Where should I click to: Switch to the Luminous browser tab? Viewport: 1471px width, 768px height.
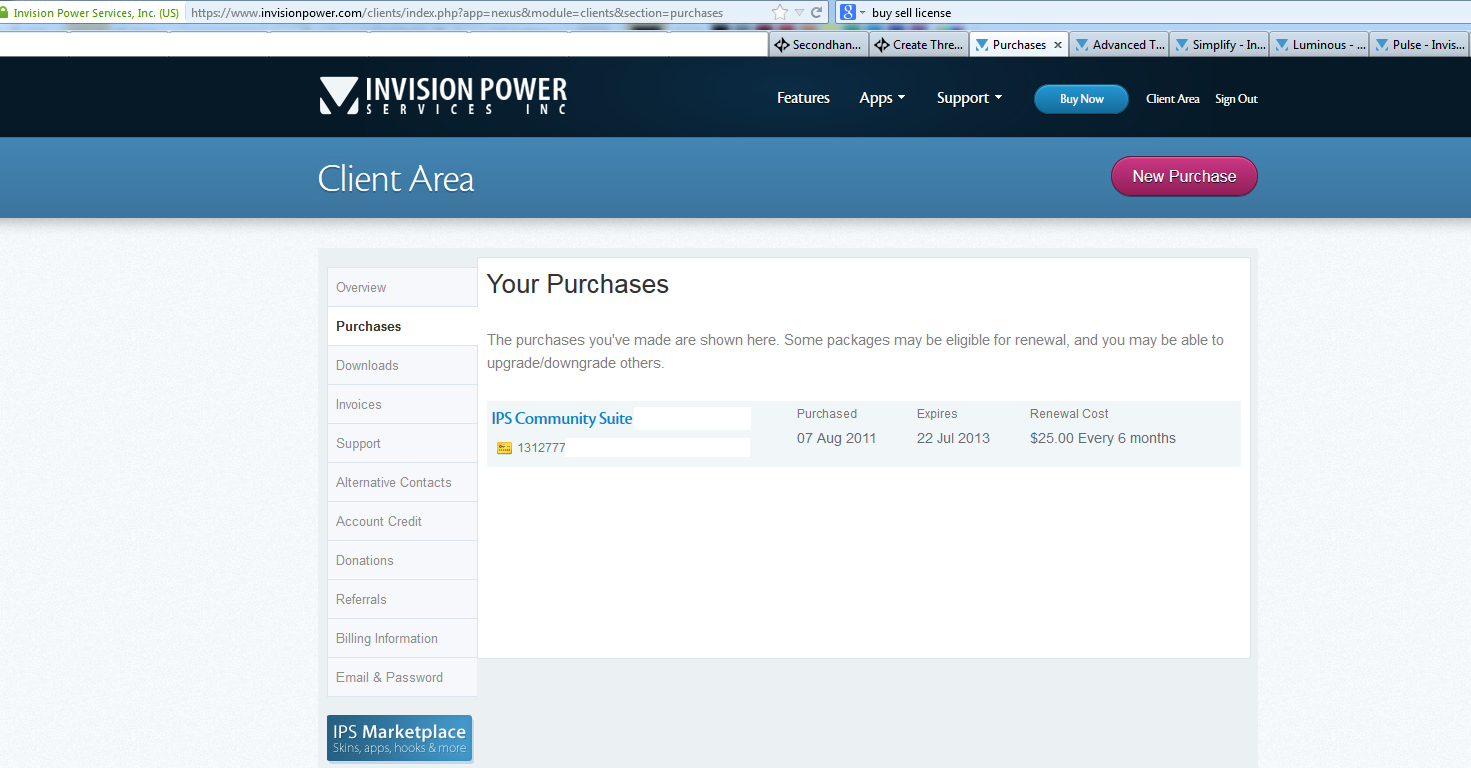tap(1319, 45)
